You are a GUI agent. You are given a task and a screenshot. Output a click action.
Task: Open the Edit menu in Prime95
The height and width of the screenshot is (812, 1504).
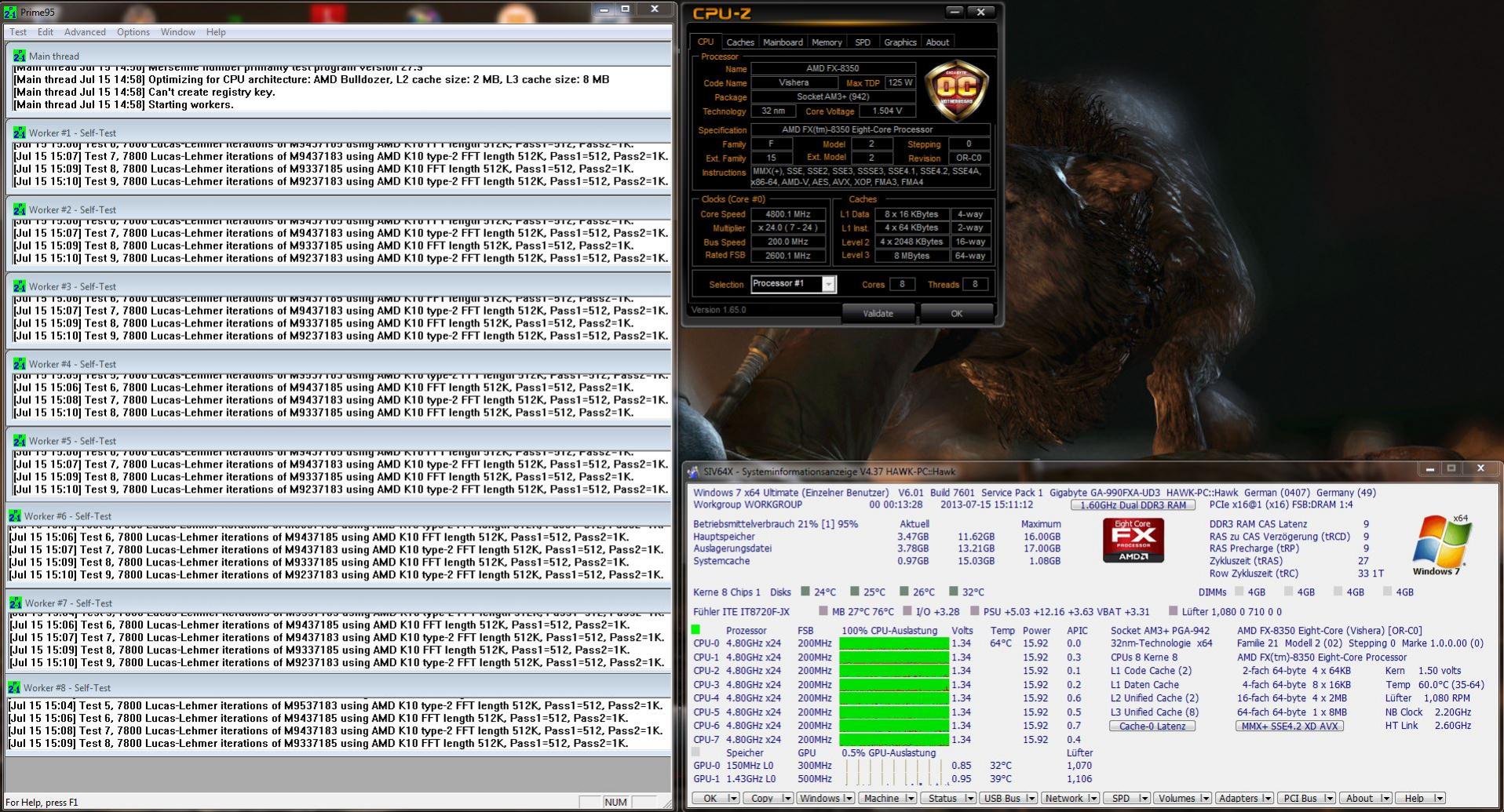coord(46,32)
